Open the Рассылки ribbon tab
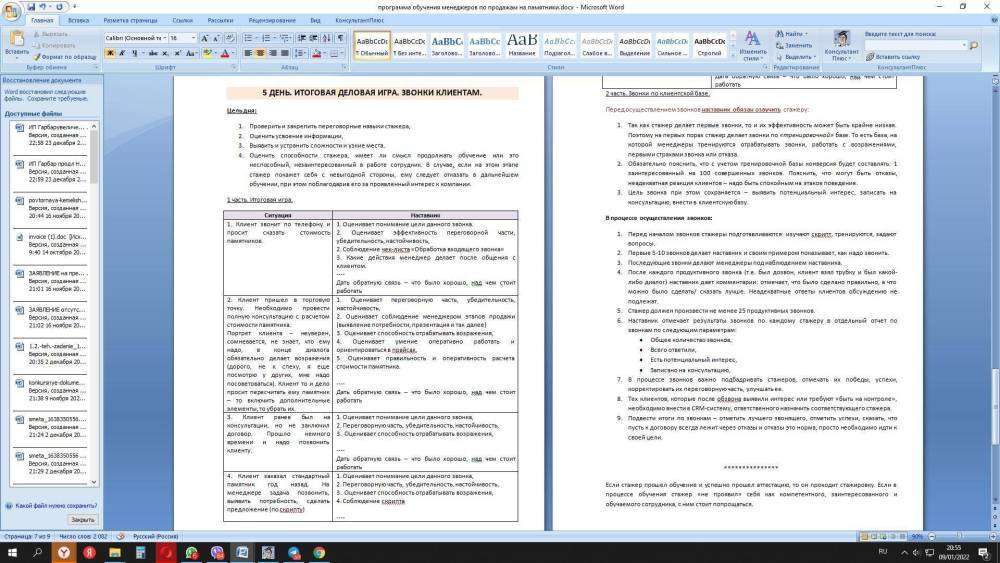Image resolution: width=1000 pixels, height=563 pixels. 220,20
